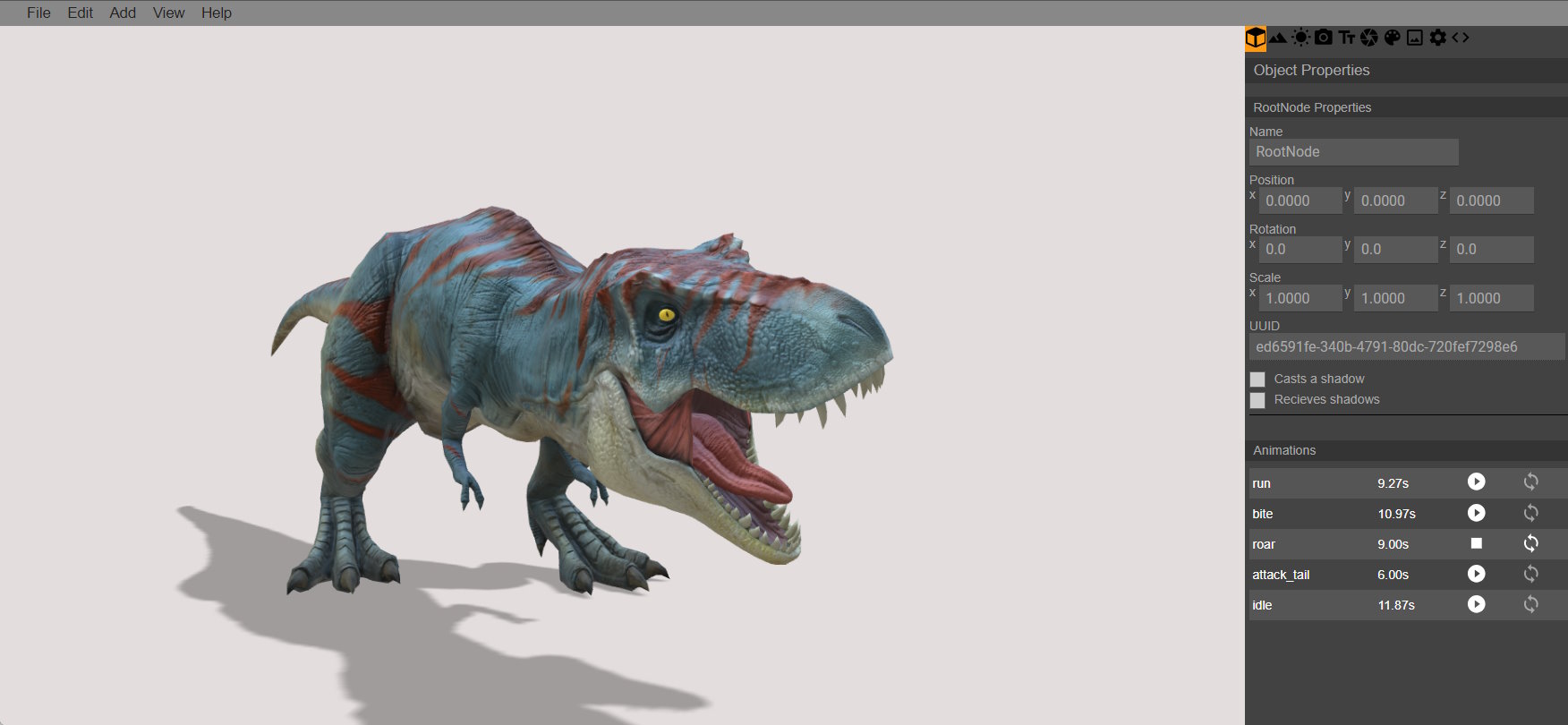Open the framed image panel icon
Viewport: 1568px width, 725px height.
pyautogui.click(x=1415, y=38)
